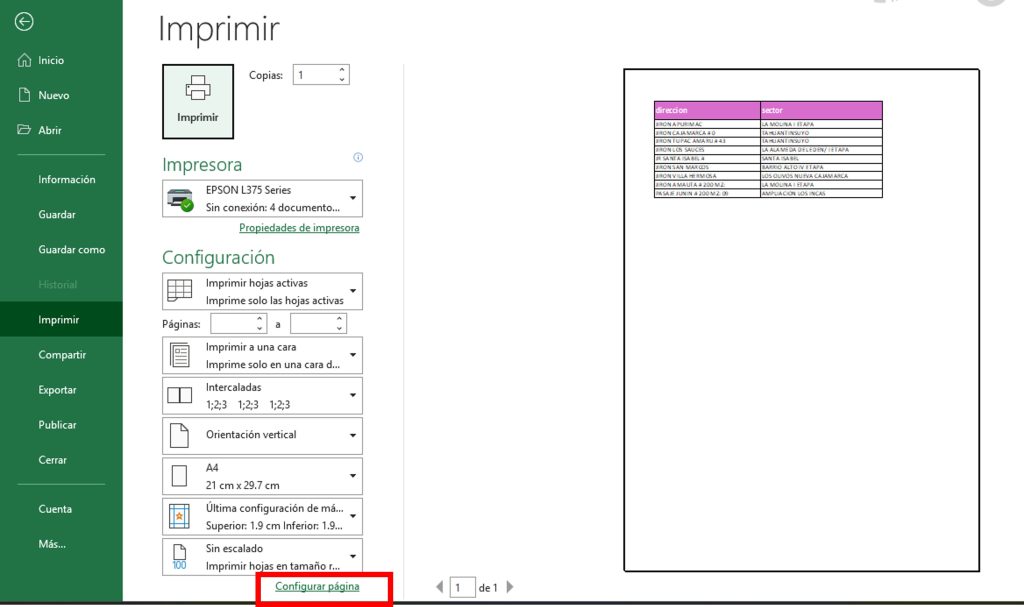Open the Intercaladas collation dropdown
This screenshot has width=1024, height=607.
(262, 396)
